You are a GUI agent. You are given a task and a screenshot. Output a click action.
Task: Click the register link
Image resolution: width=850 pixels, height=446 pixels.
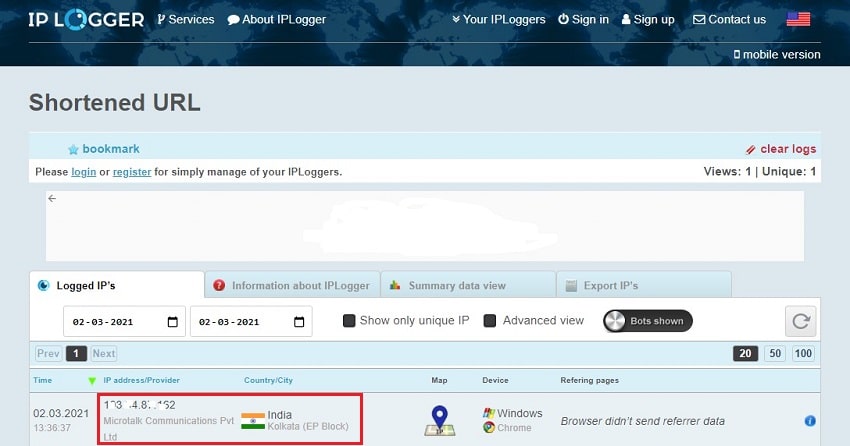131,172
